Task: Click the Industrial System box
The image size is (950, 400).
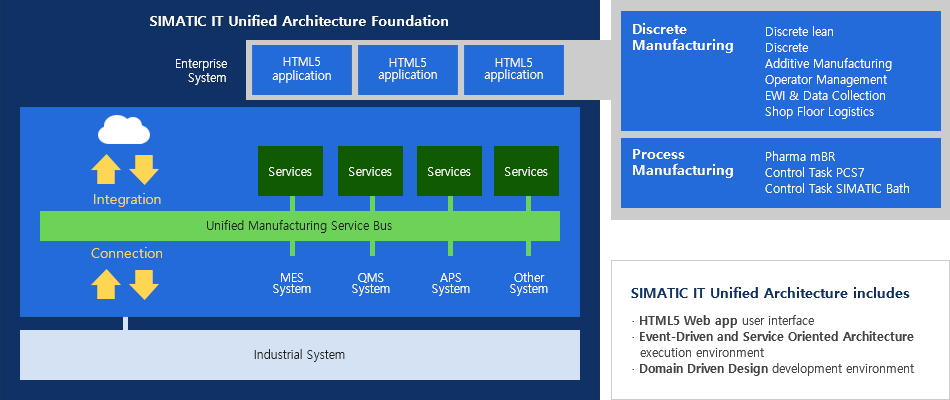Action: (x=300, y=355)
